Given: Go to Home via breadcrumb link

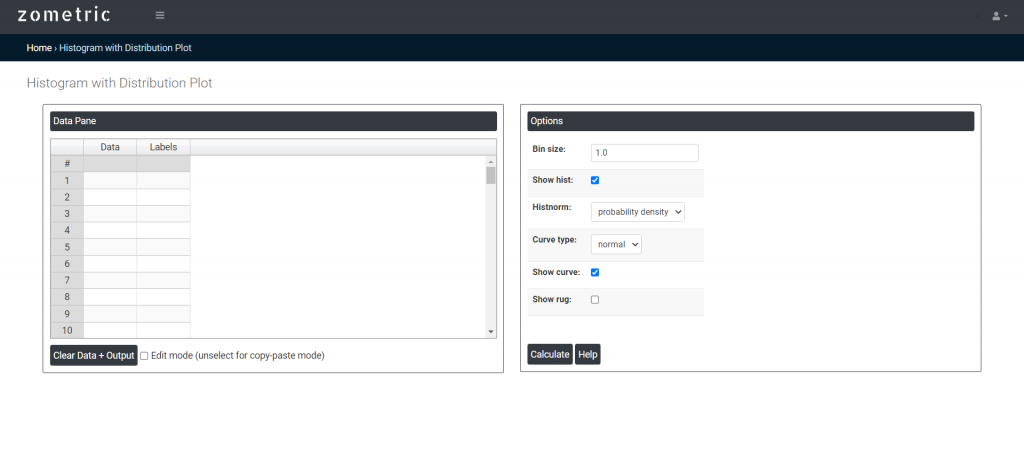Looking at the screenshot, I should [x=39, y=48].
